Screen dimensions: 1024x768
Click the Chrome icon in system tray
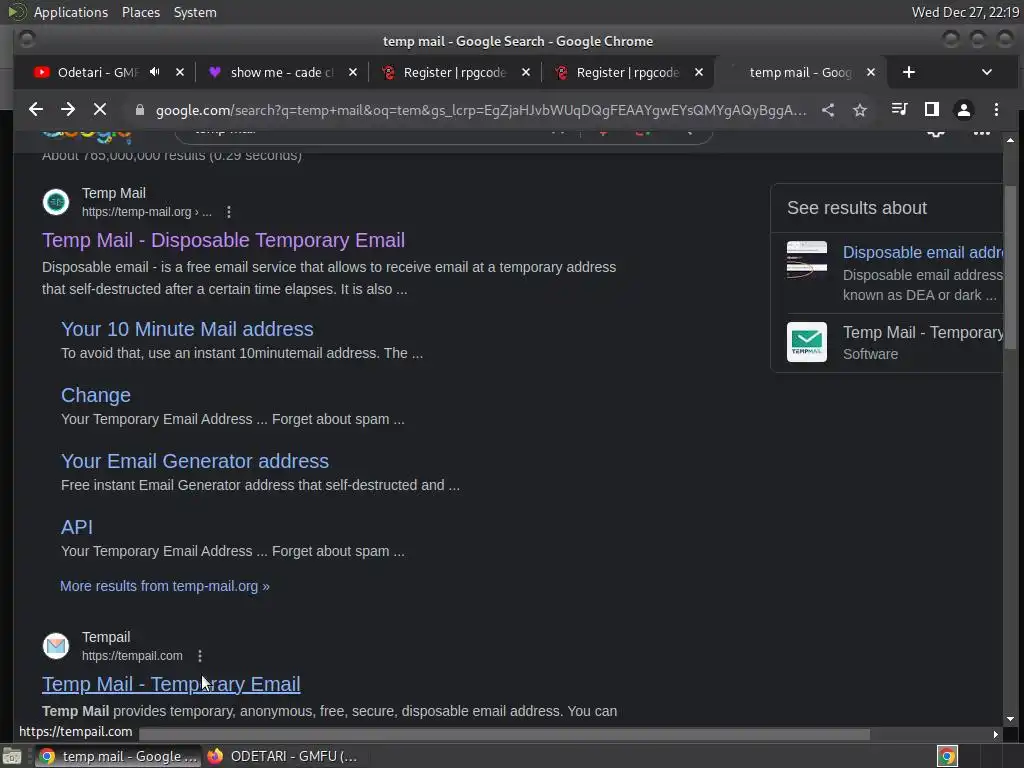(x=947, y=756)
